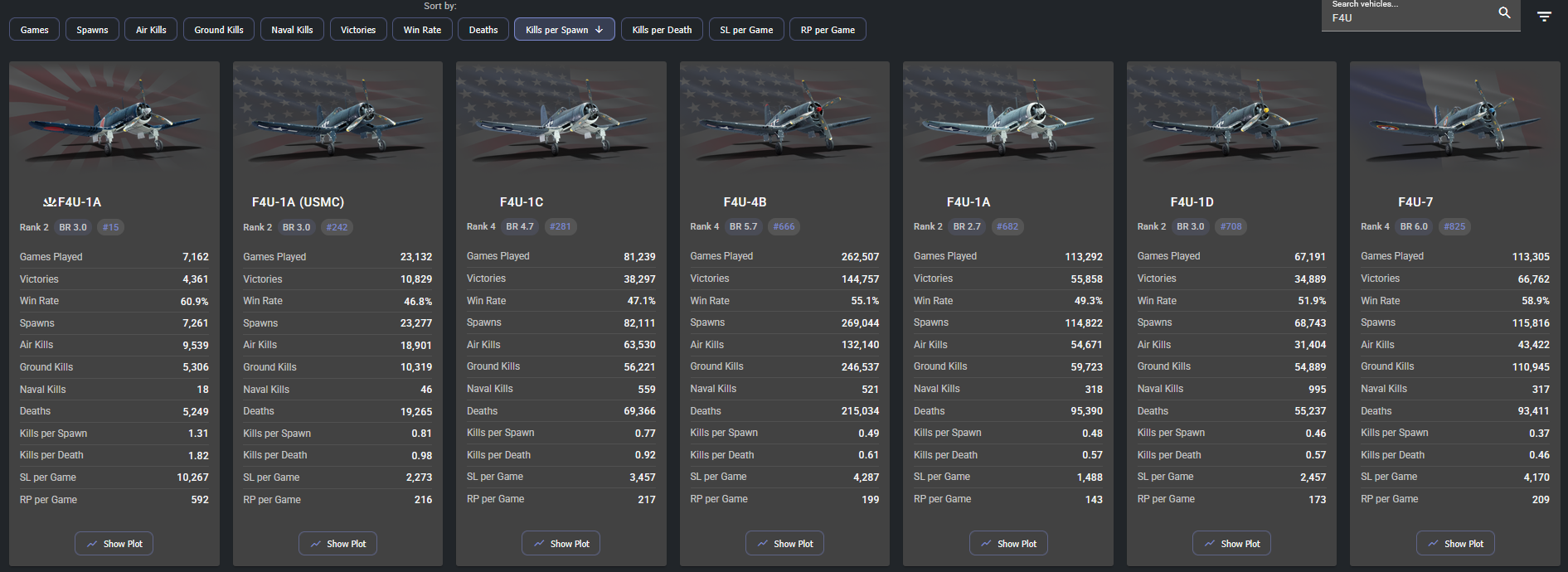Viewport: 1568px width, 572px height.
Task: Click the BR 4.7 badge
Action: click(x=520, y=226)
